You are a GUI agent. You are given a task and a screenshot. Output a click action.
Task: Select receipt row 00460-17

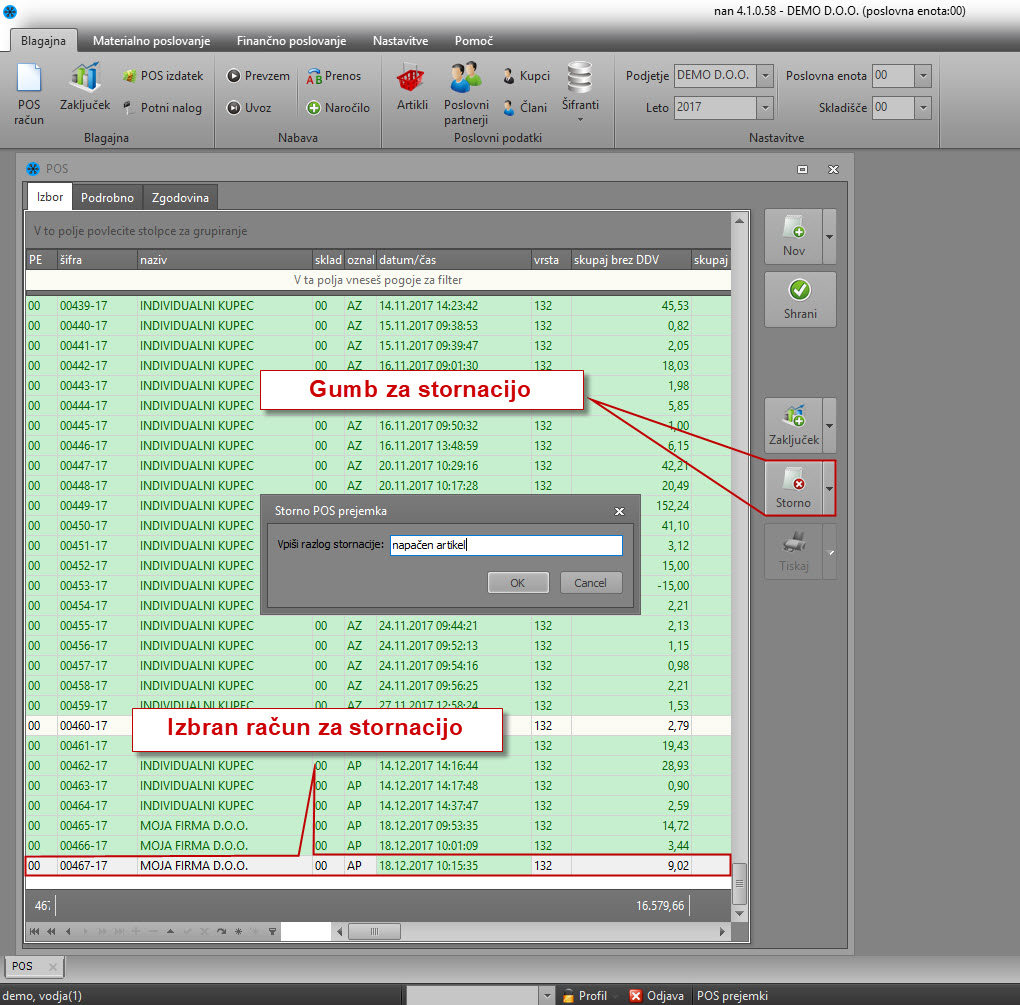click(378, 725)
